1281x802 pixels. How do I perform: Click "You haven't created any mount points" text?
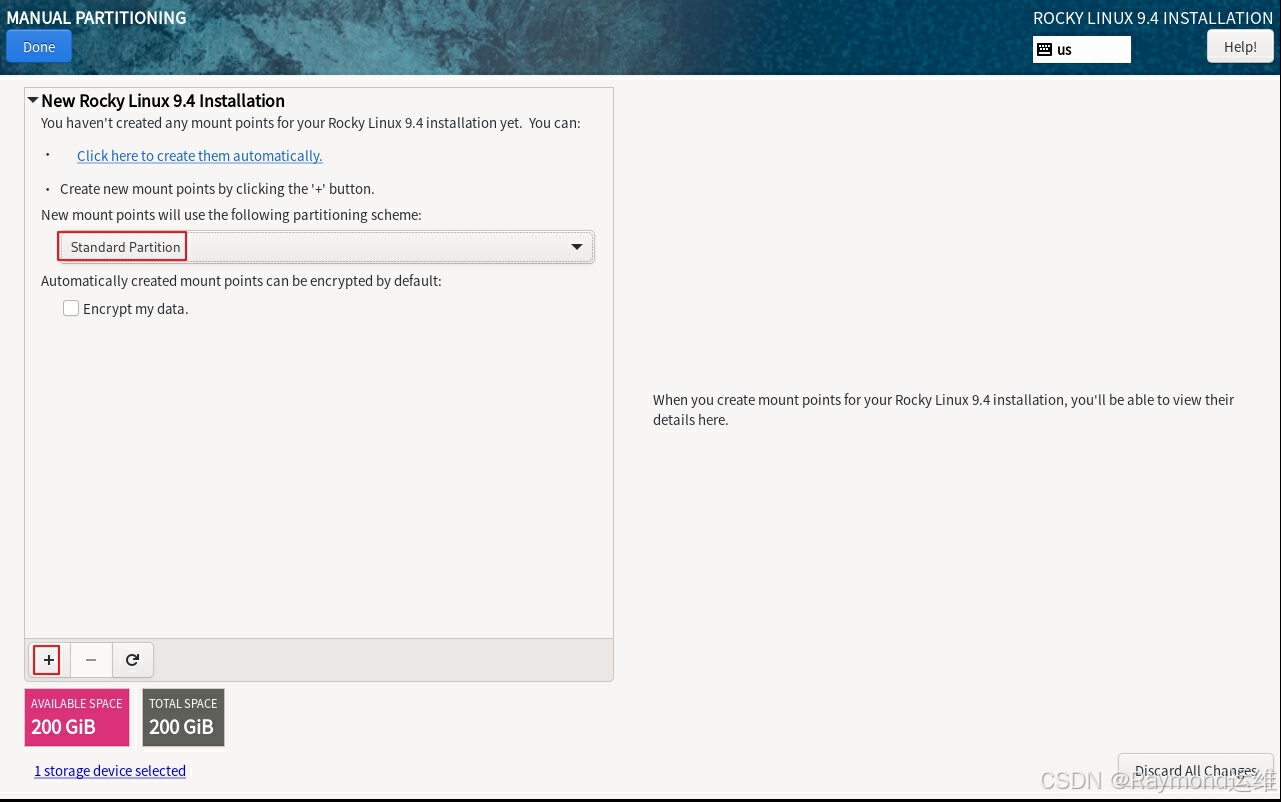(310, 123)
